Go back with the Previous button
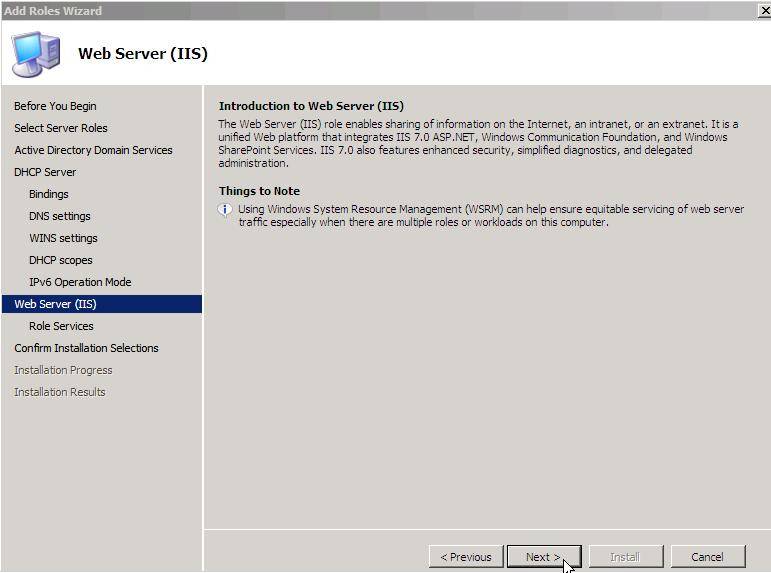The image size is (771, 573). [x=466, y=557]
